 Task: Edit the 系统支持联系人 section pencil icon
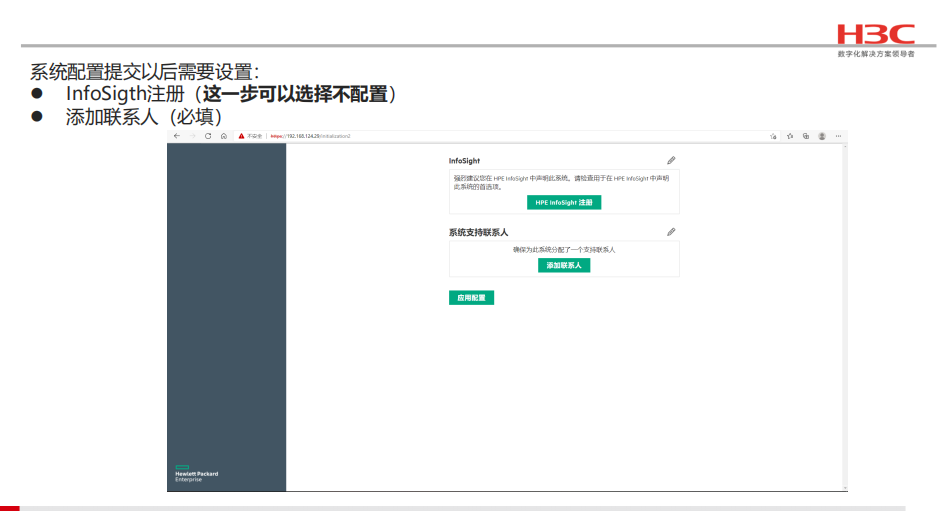click(x=671, y=232)
